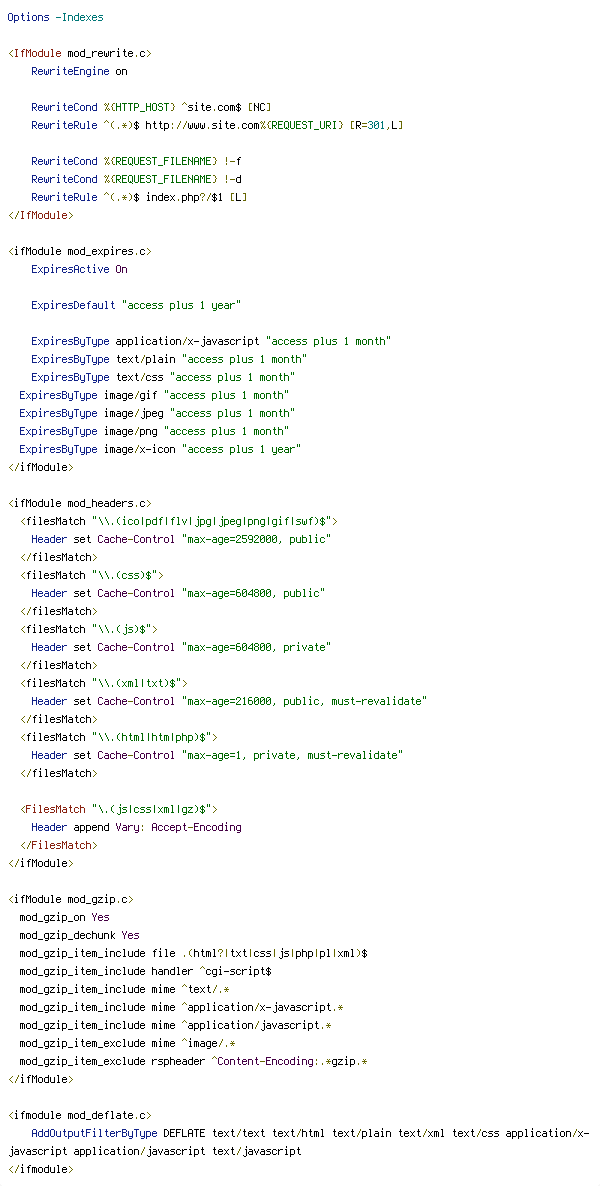Click the index.php RewriteRule line
The height and width of the screenshot is (1186, 600).
pyautogui.click(x=139, y=197)
